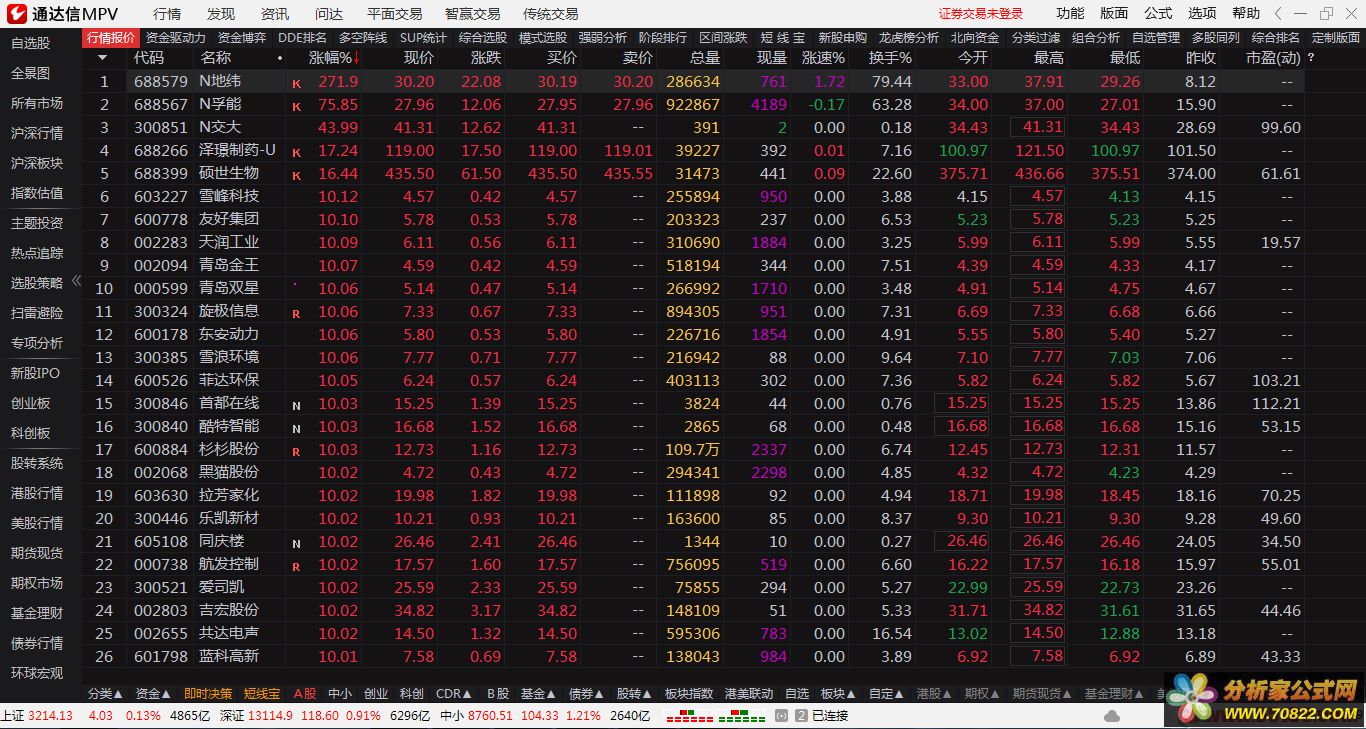
Task: Expand the 债券▲ bottom menu
Action: [x=587, y=693]
